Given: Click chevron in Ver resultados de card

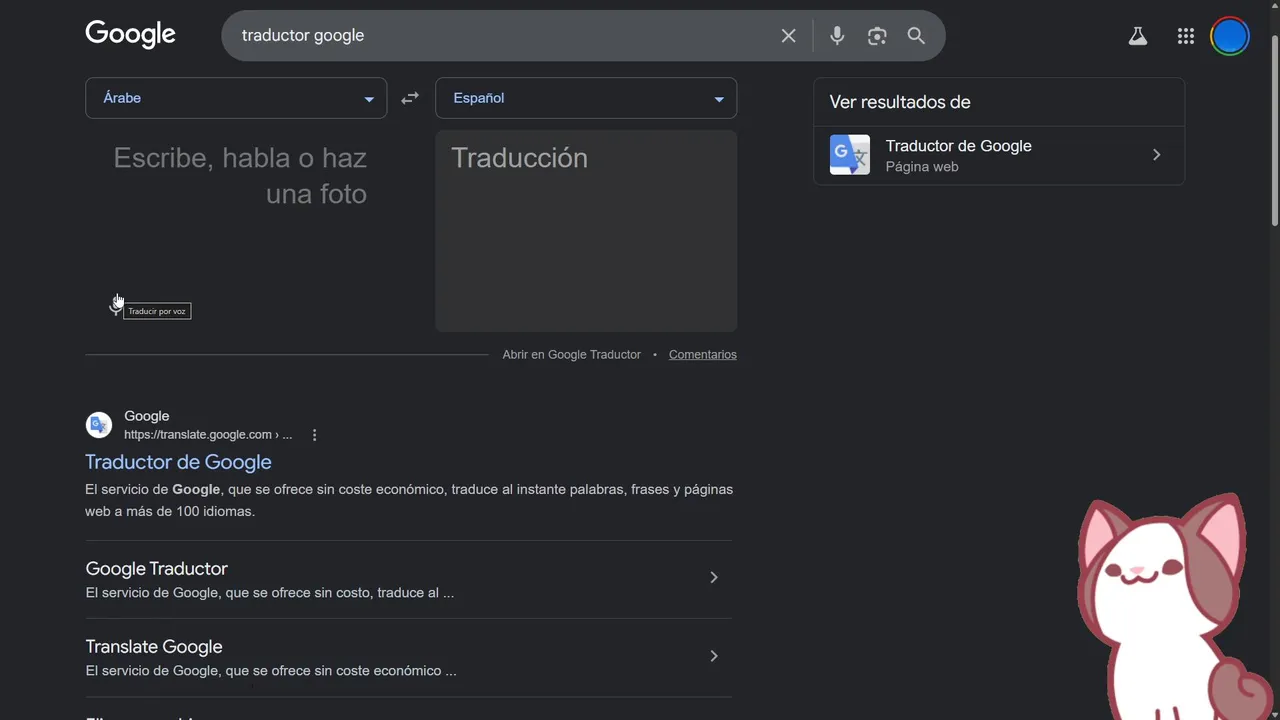Looking at the screenshot, I should pos(1156,155).
